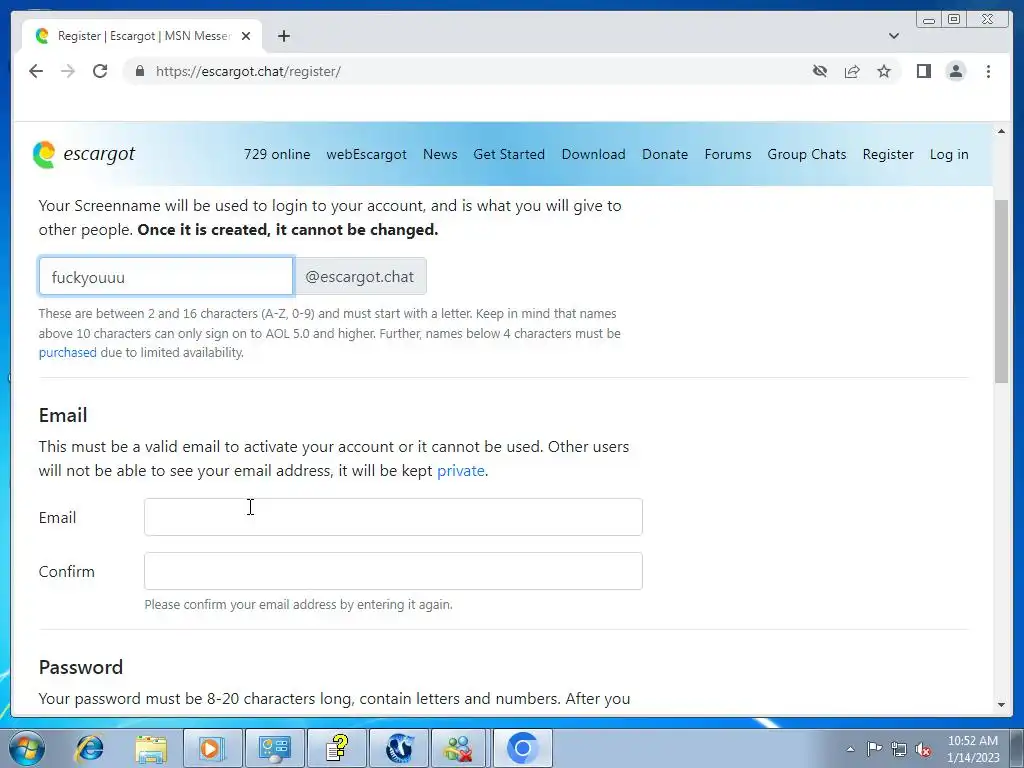Open network tray icon
Image resolution: width=1024 pixels, height=768 pixels.
tap(899, 749)
